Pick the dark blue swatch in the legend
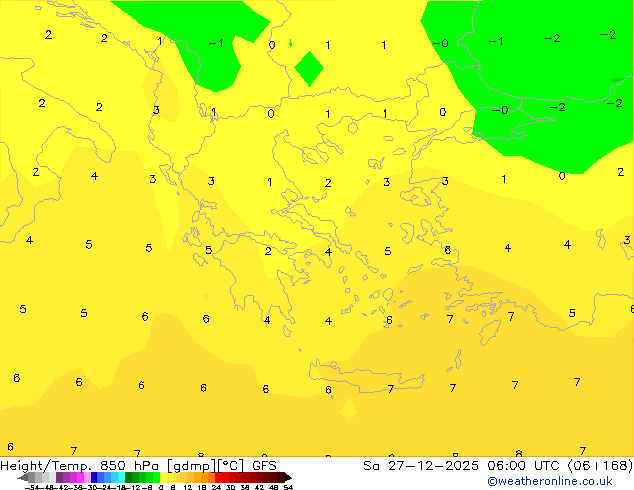 pos(94,477)
